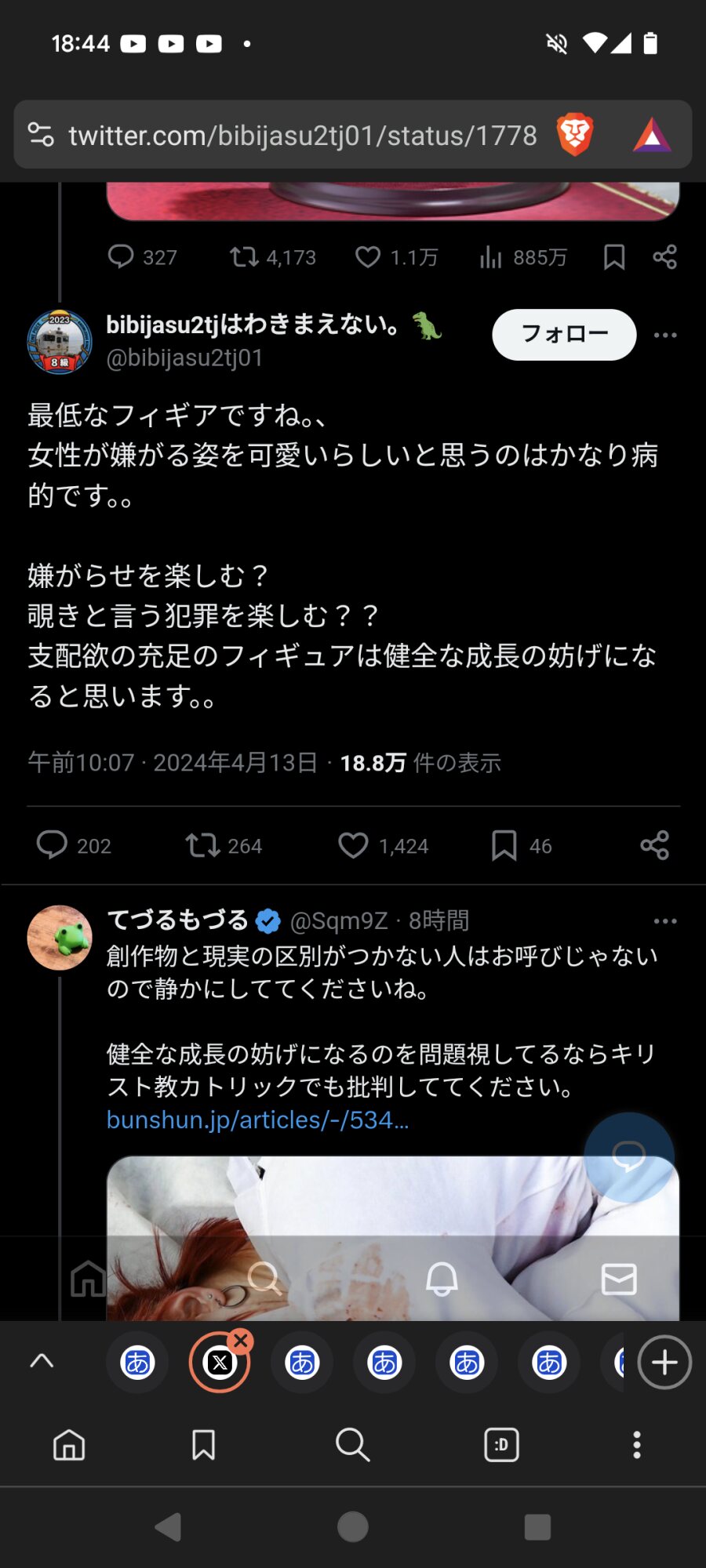The image size is (706, 1568).
Task: Expand the tab strip with up chevron
Action: pos(42,1362)
